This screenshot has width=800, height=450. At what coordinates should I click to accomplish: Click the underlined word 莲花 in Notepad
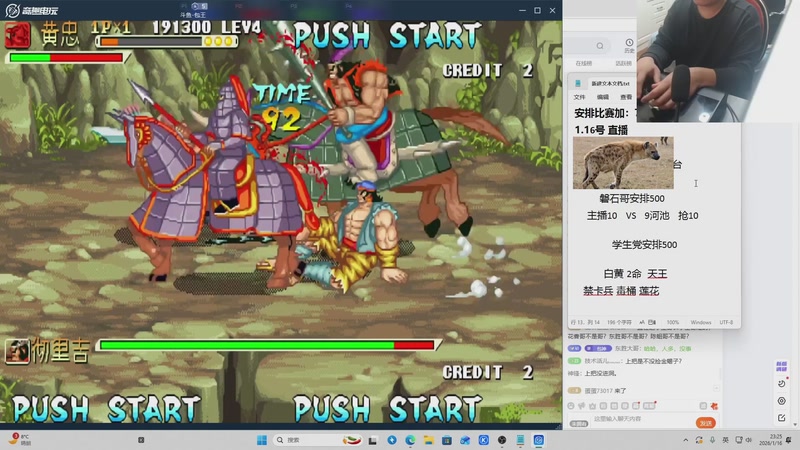[649, 291]
